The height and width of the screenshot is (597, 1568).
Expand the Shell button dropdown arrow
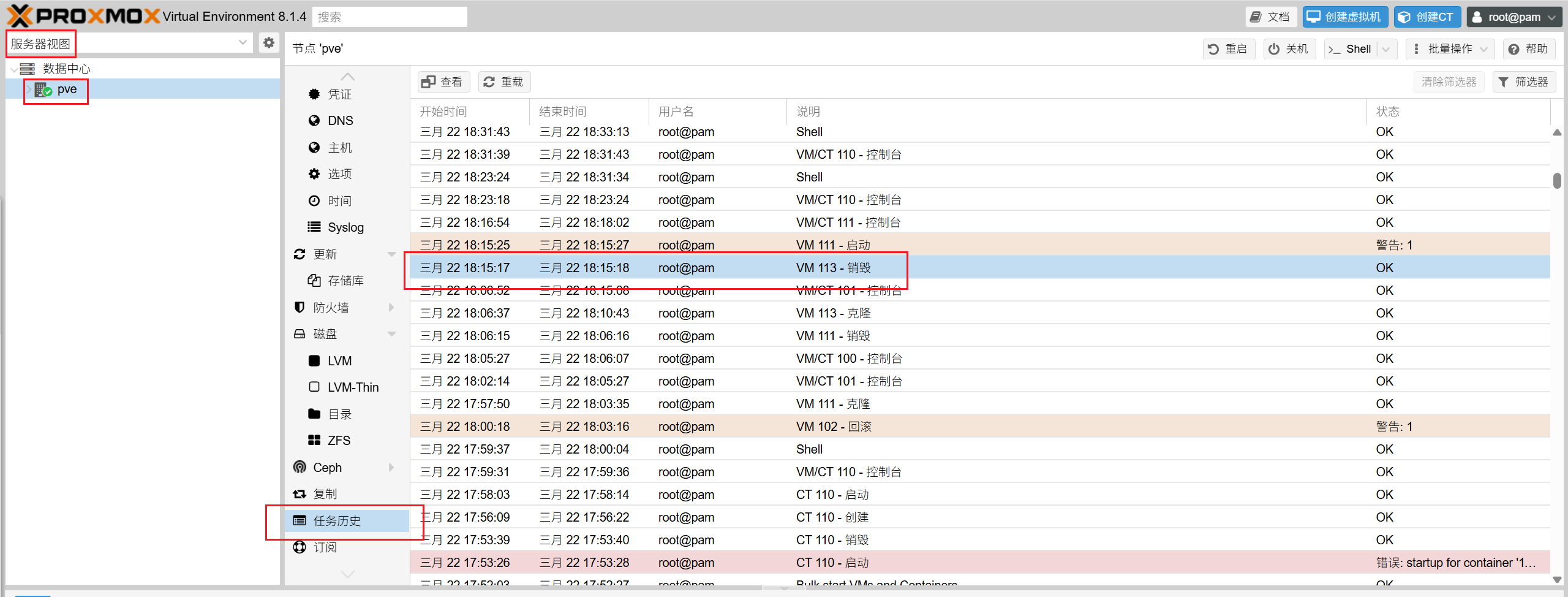1386,49
